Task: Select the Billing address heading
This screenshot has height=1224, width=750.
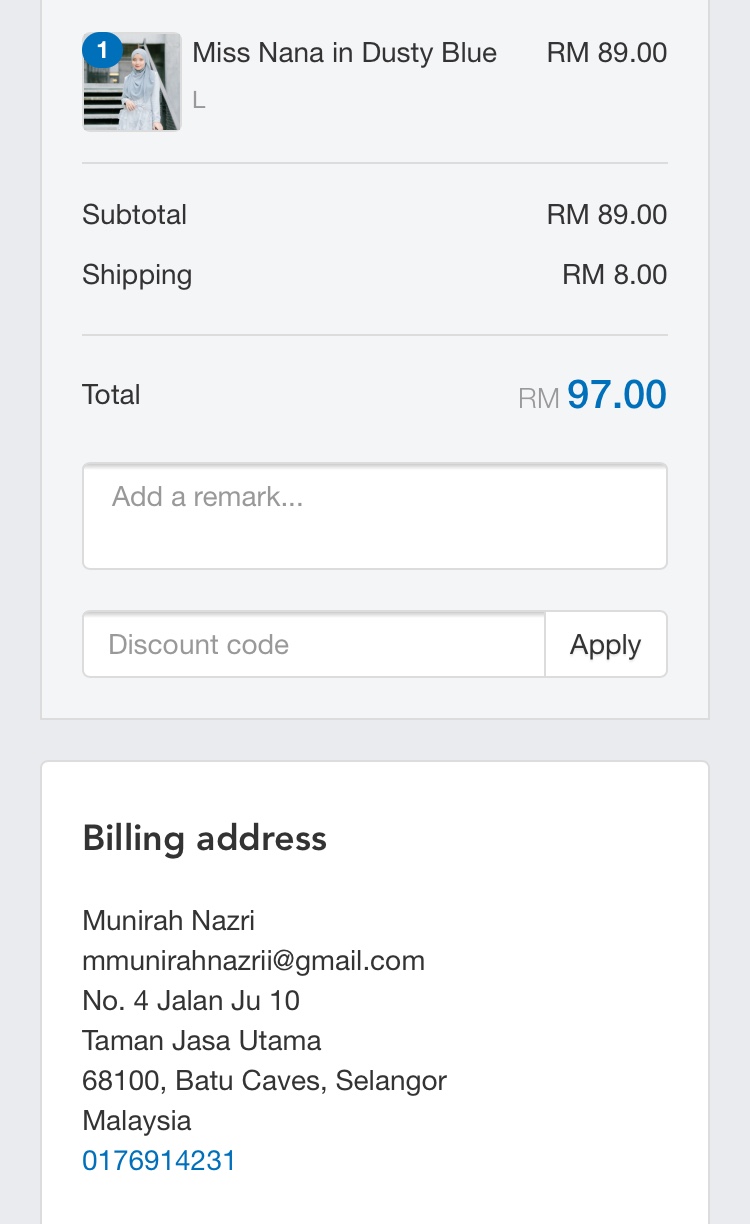Action: click(x=205, y=838)
